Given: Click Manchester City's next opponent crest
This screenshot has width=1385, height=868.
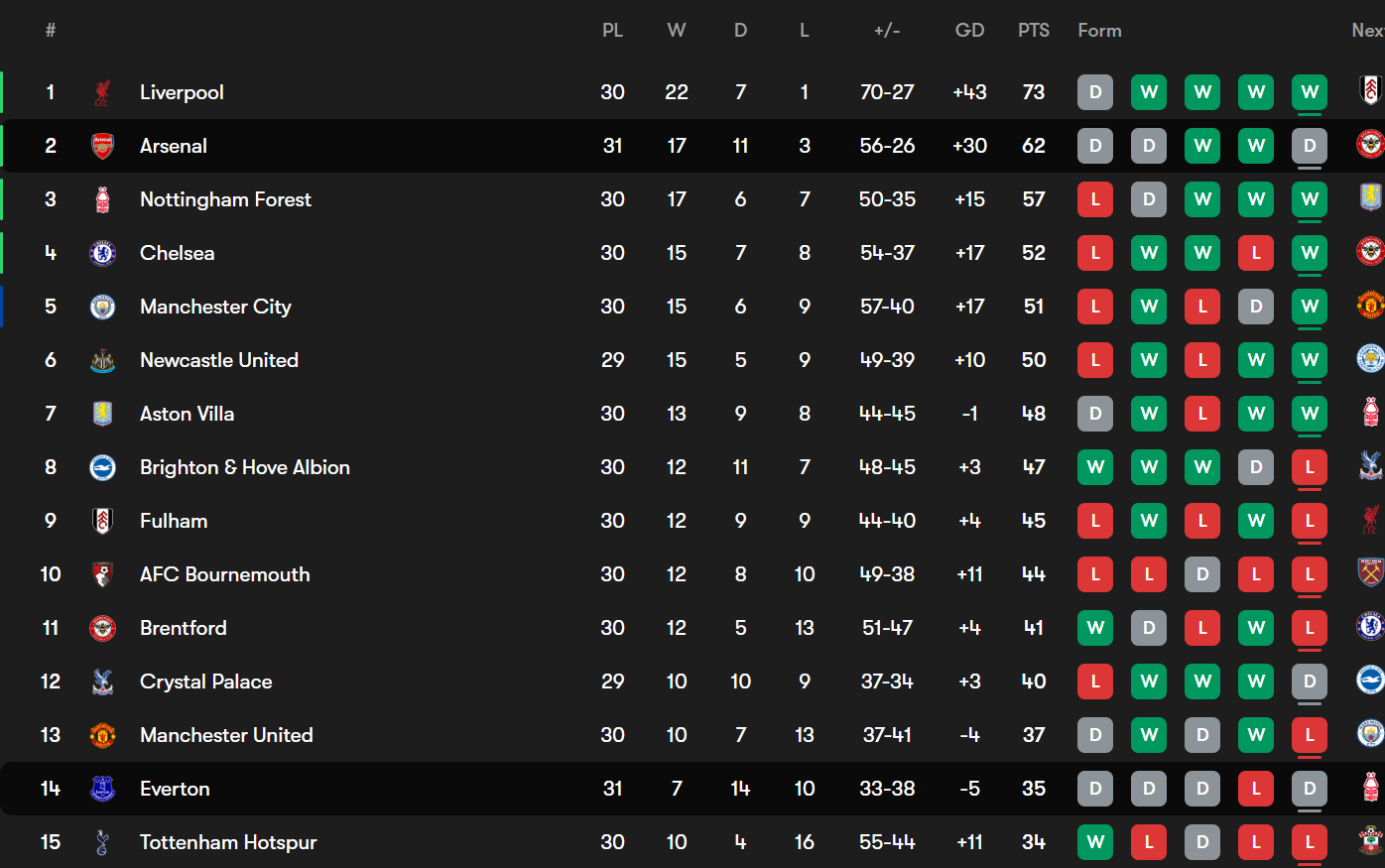Looking at the screenshot, I should coord(1370,305).
